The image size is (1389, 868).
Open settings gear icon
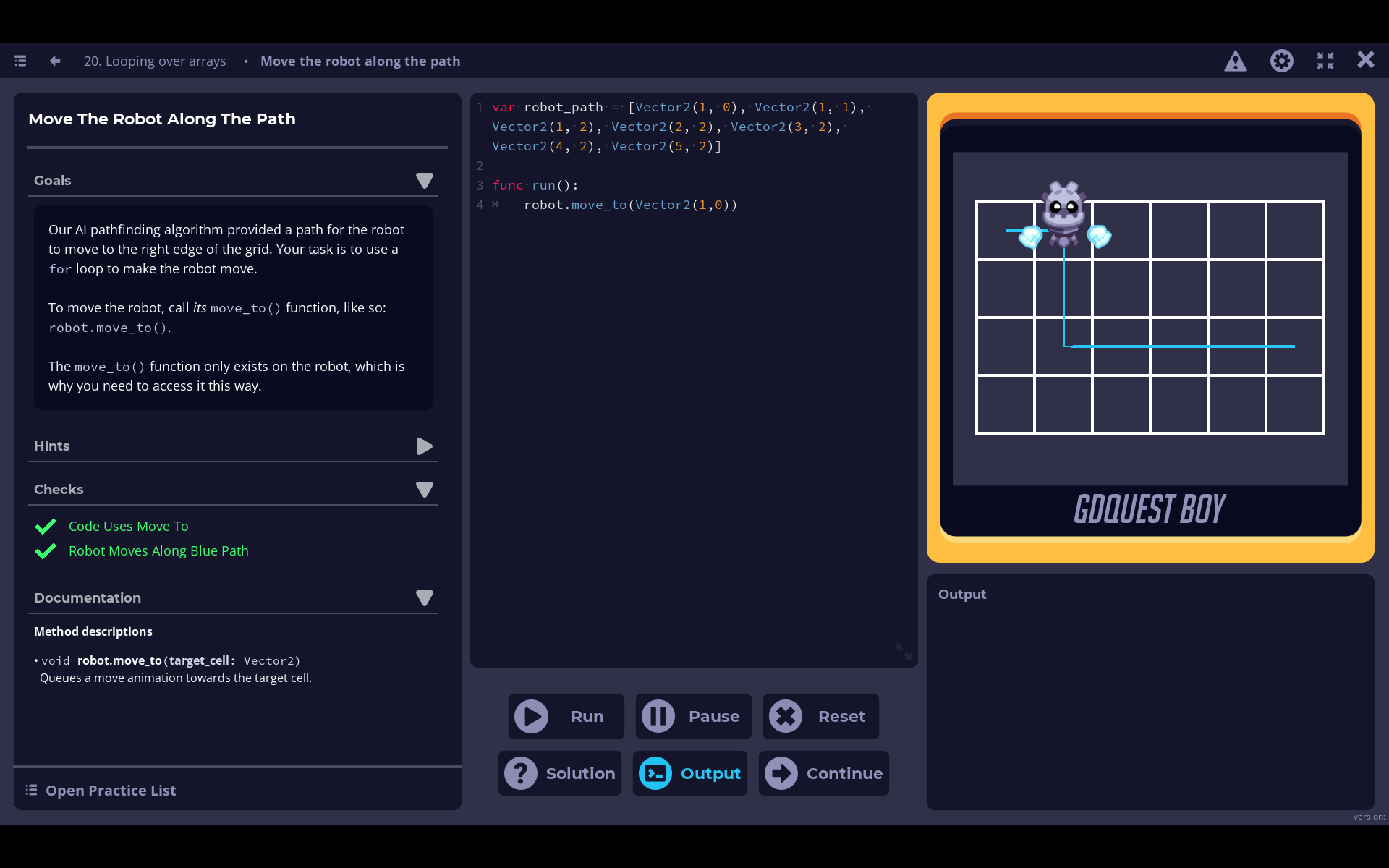1281,61
